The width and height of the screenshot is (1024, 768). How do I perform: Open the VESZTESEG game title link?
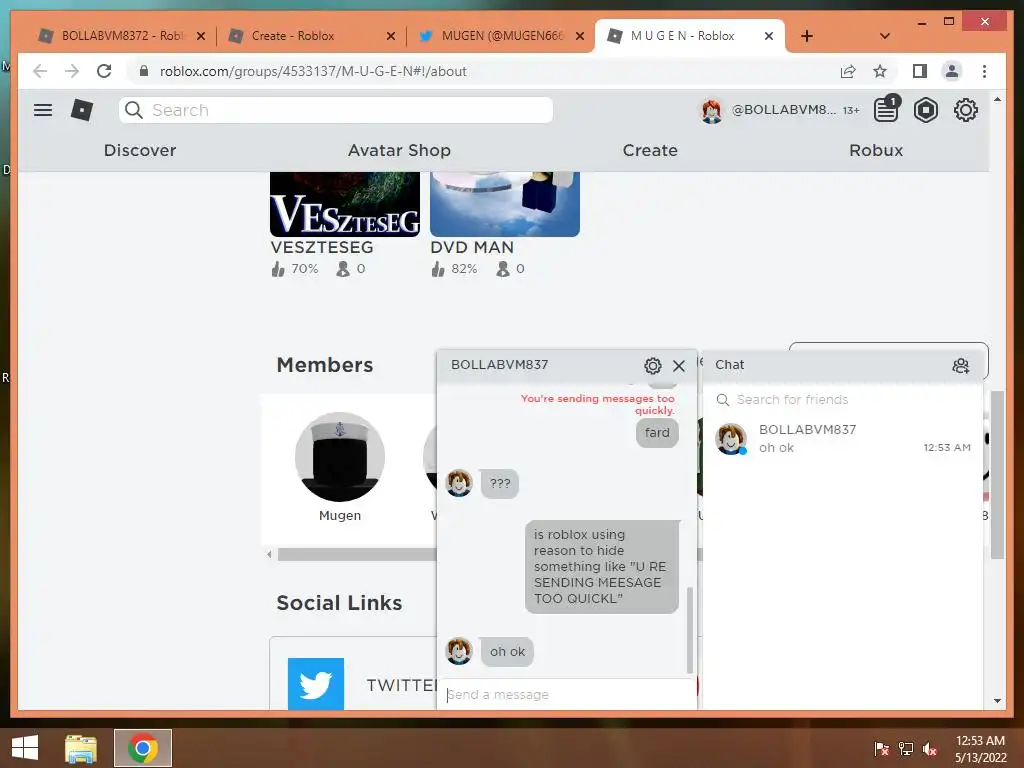(322, 248)
